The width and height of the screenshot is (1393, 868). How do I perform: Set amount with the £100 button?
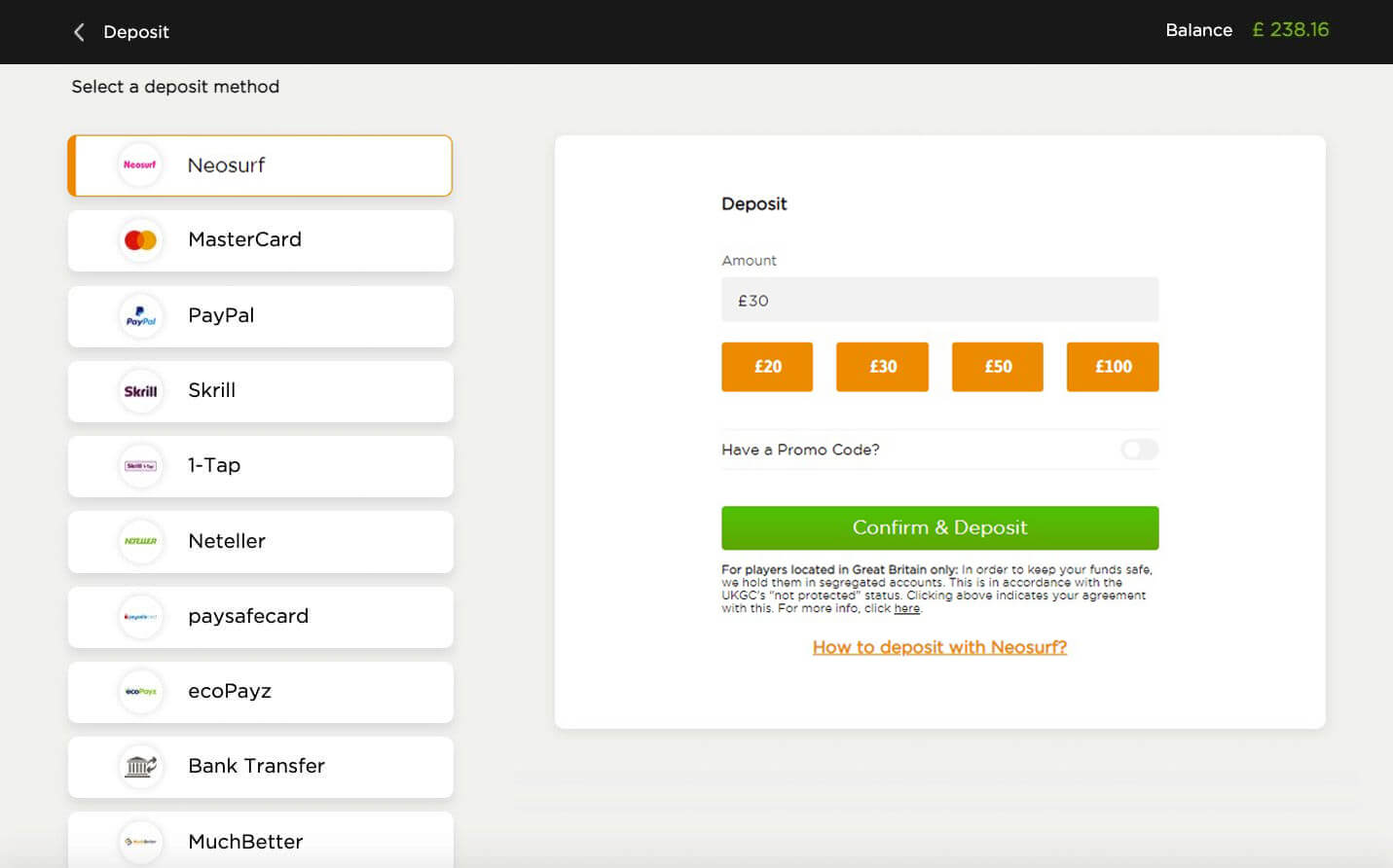point(1113,367)
